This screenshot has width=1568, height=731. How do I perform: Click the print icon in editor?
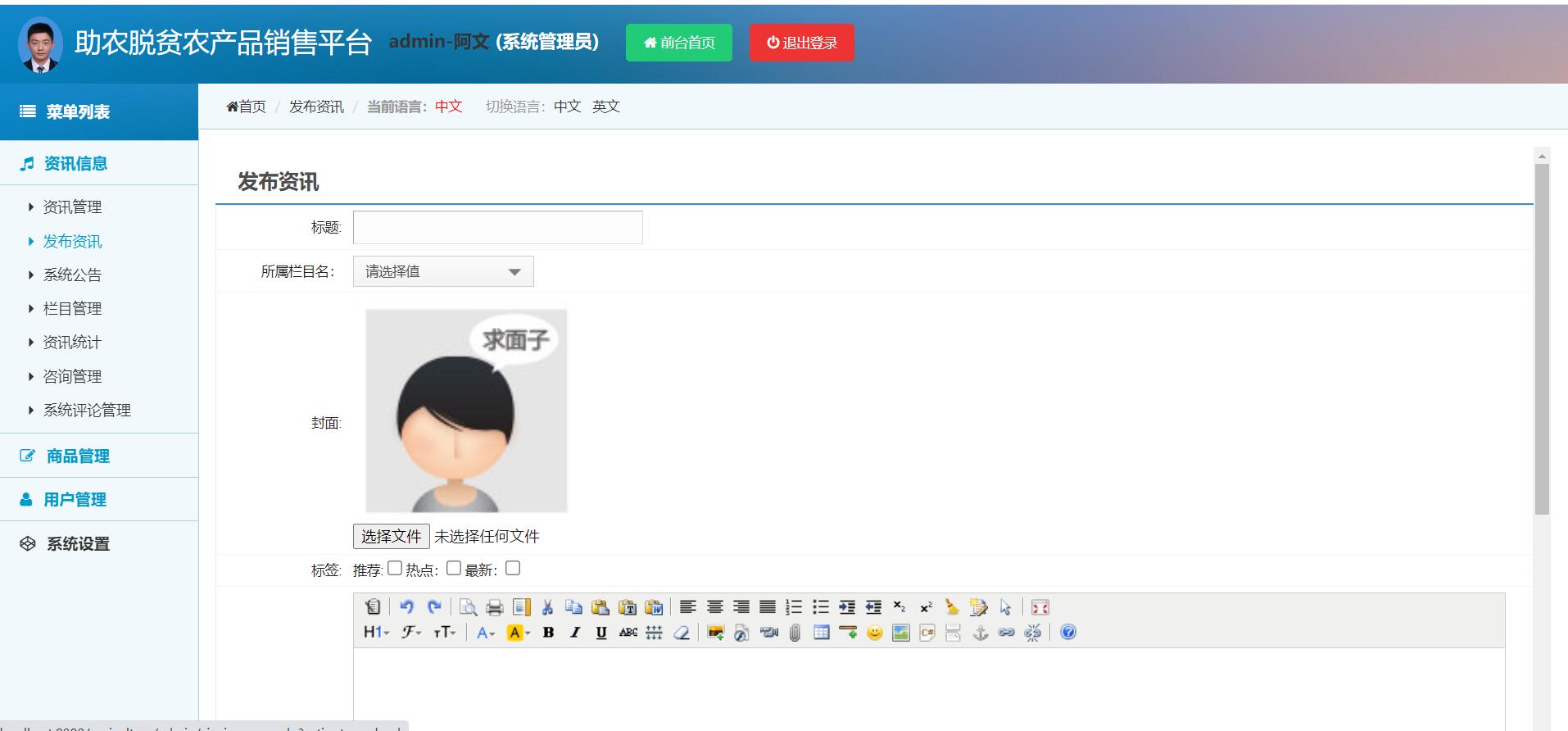pyautogui.click(x=495, y=607)
